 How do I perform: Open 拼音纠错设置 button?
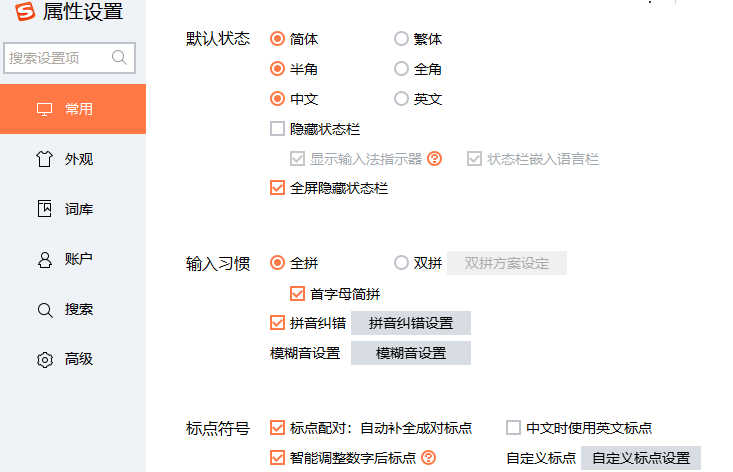tap(410, 323)
